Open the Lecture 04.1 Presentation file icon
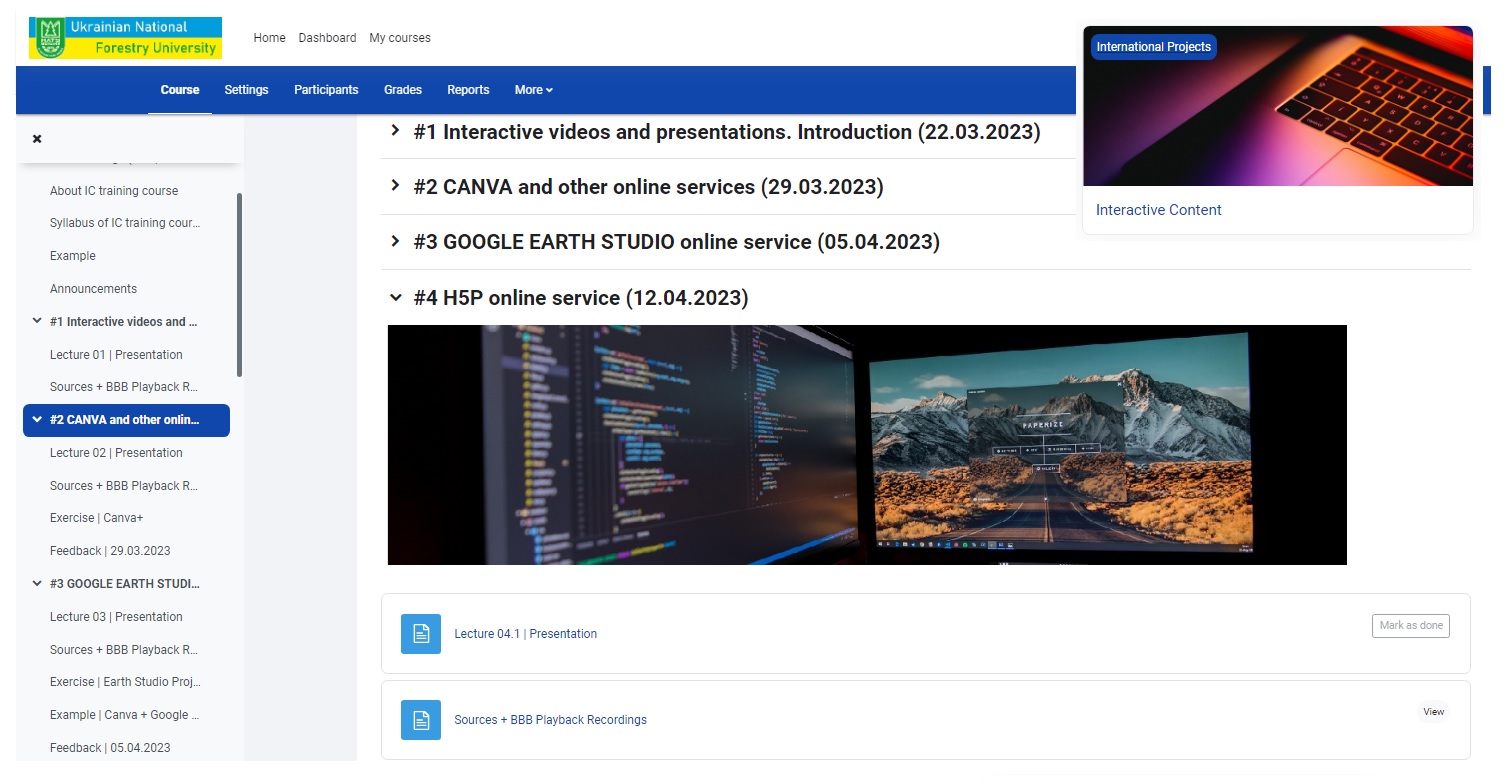The width and height of the screenshot is (1506, 784). tap(421, 634)
